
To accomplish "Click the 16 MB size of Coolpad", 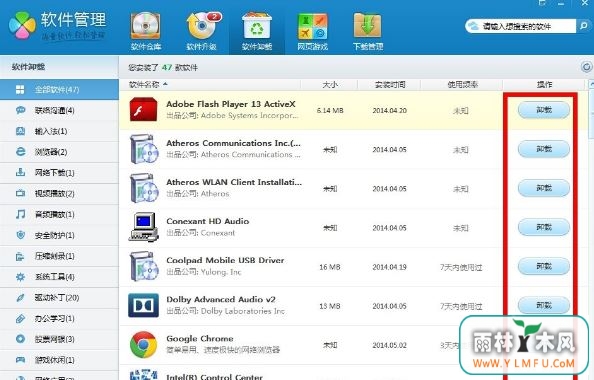I will pyautogui.click(x=330, y=267).
